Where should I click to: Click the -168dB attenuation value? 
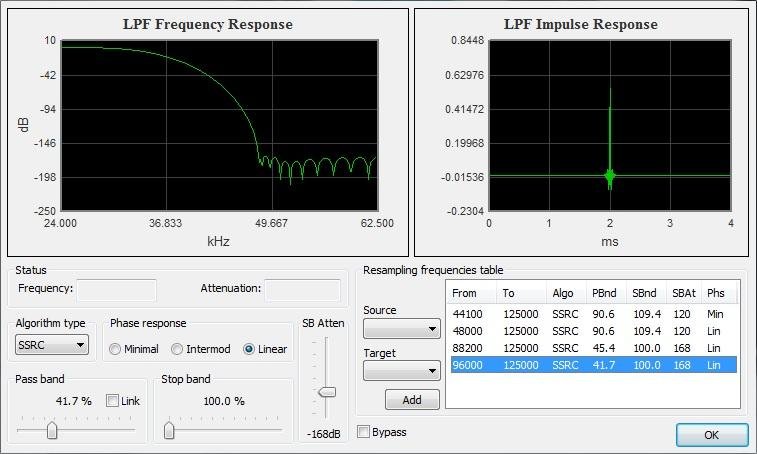323,434
